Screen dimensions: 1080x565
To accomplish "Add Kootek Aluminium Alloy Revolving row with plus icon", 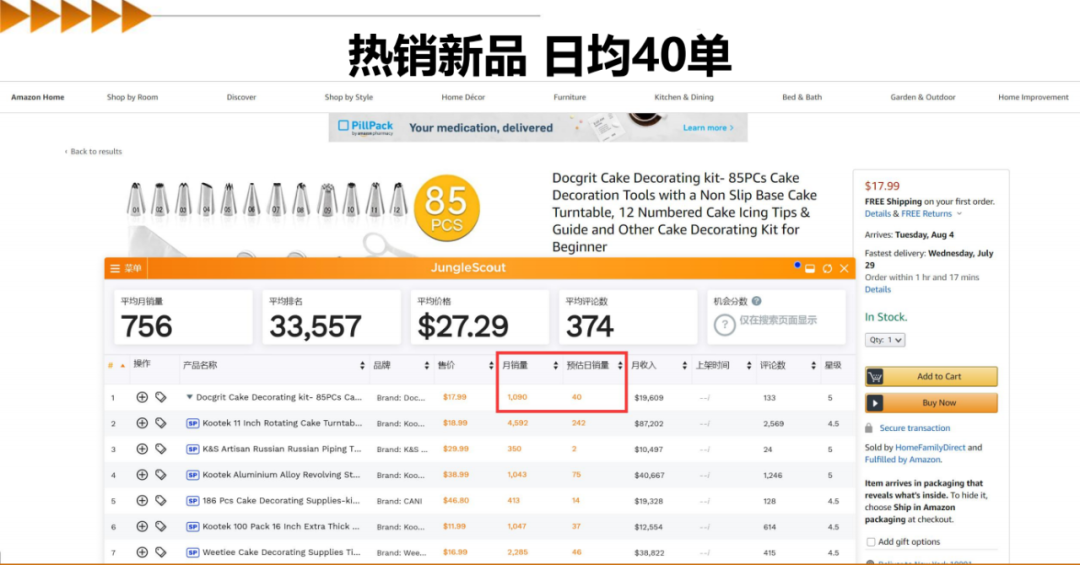I will 142,475.
